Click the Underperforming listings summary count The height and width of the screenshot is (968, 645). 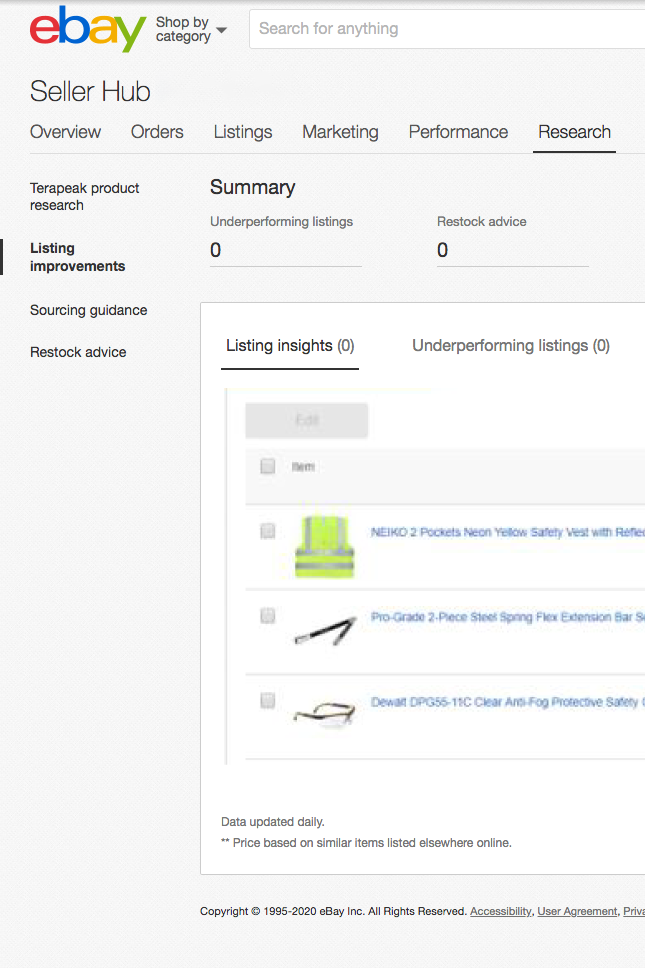click(215, 250)
